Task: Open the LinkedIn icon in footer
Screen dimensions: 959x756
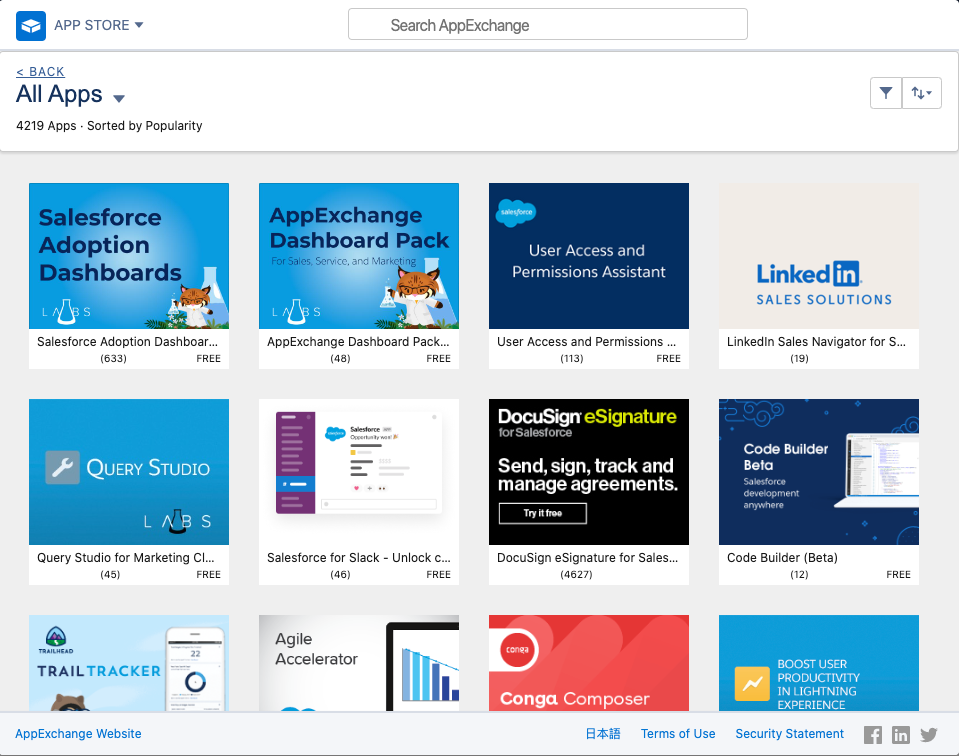Action: pyautogui.click(x=901, y=735)
